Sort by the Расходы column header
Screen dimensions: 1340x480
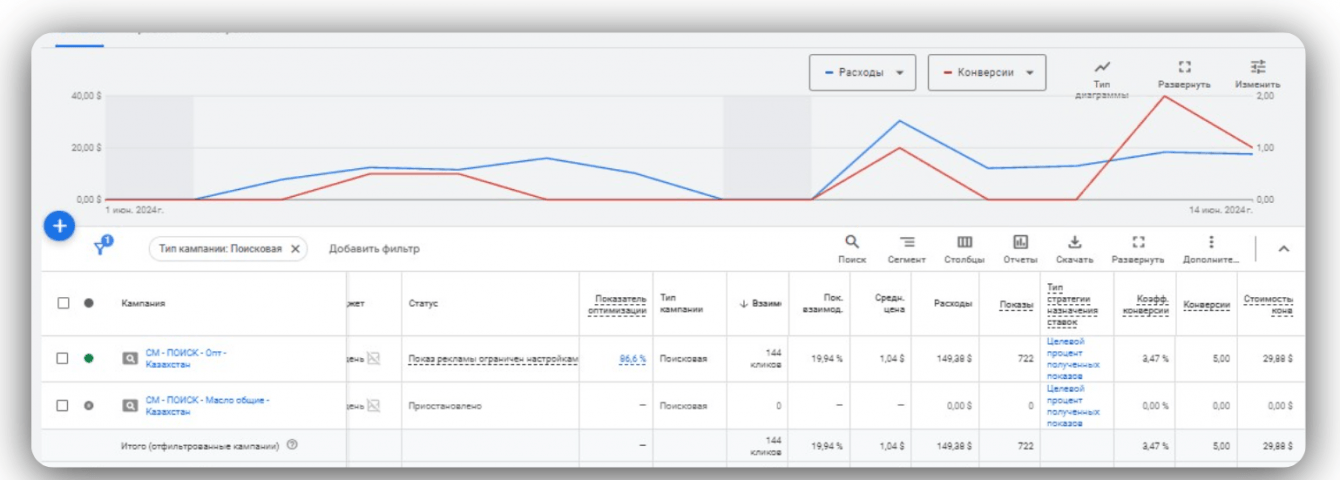tap(952, 303)
